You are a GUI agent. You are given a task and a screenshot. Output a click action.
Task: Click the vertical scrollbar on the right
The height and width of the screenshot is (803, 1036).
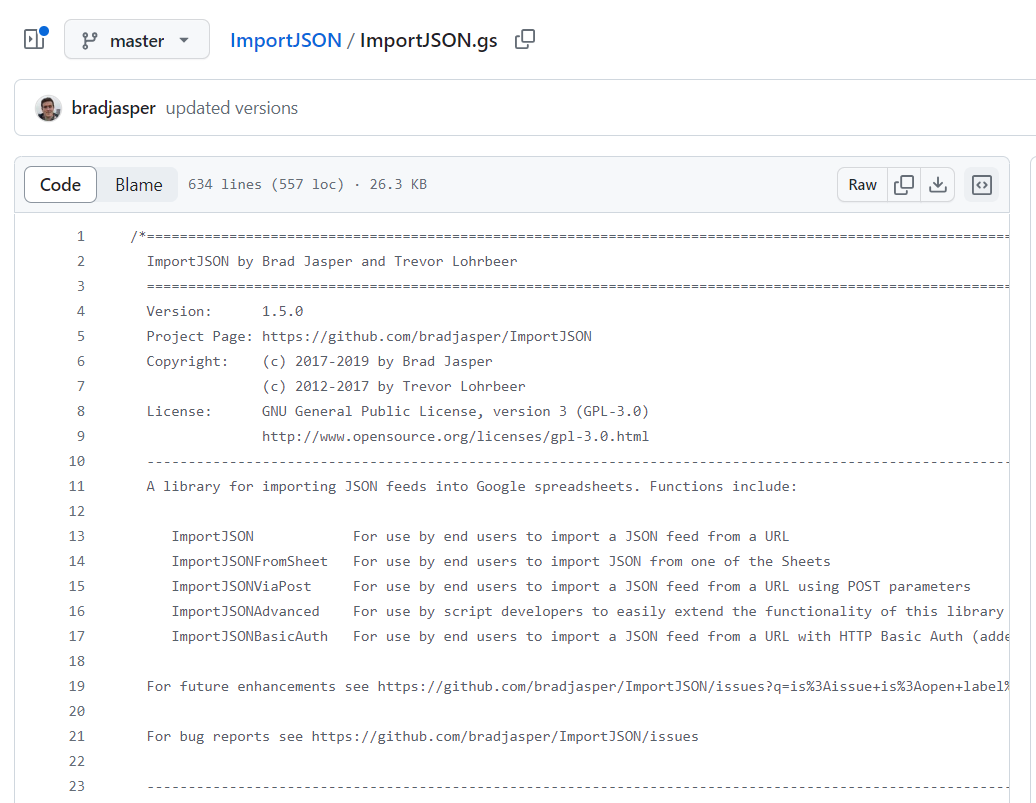point(1029,450)
